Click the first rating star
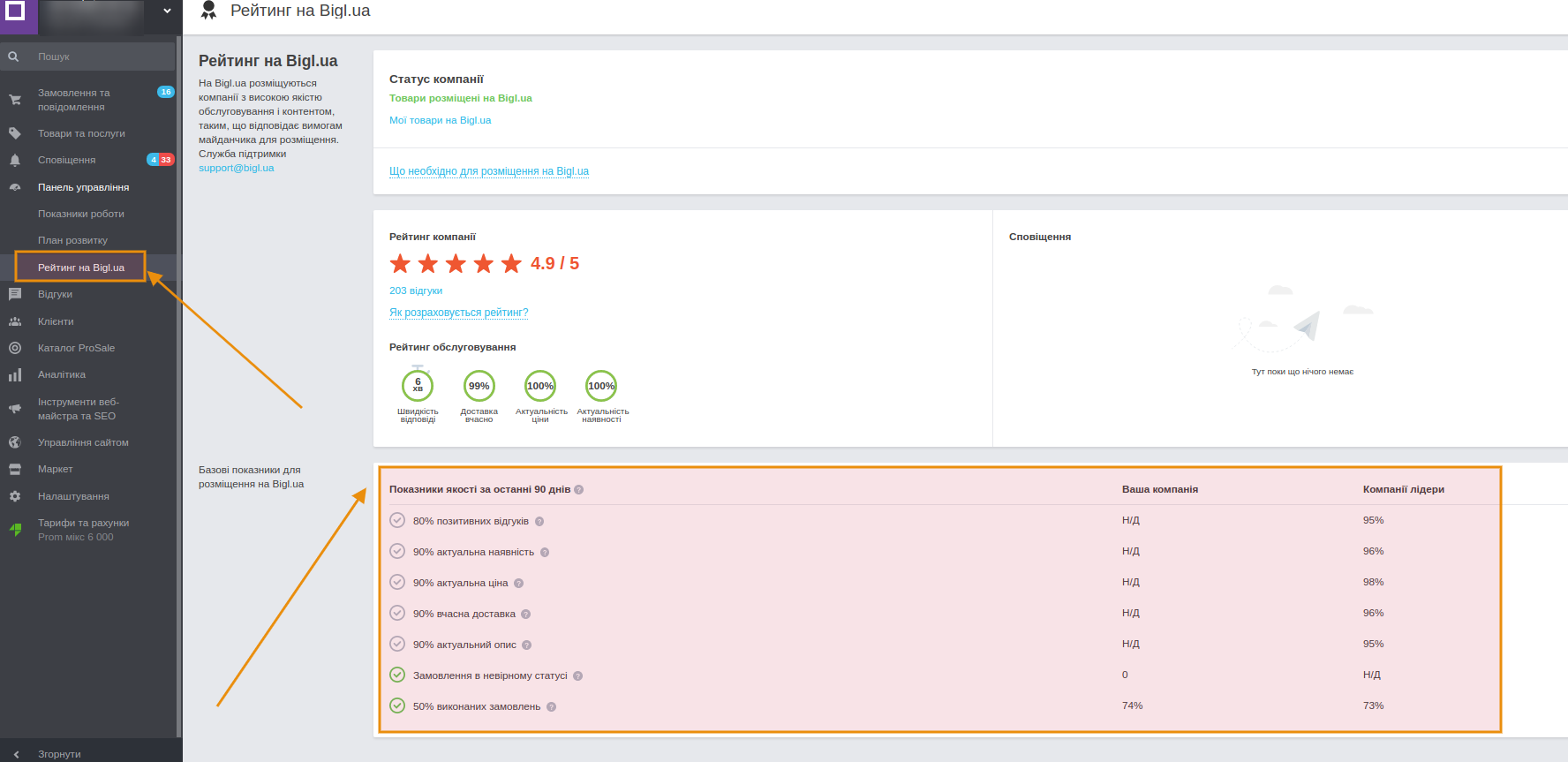The width and height of the screenshot is (1568, 762). click(x=400, y=263)
